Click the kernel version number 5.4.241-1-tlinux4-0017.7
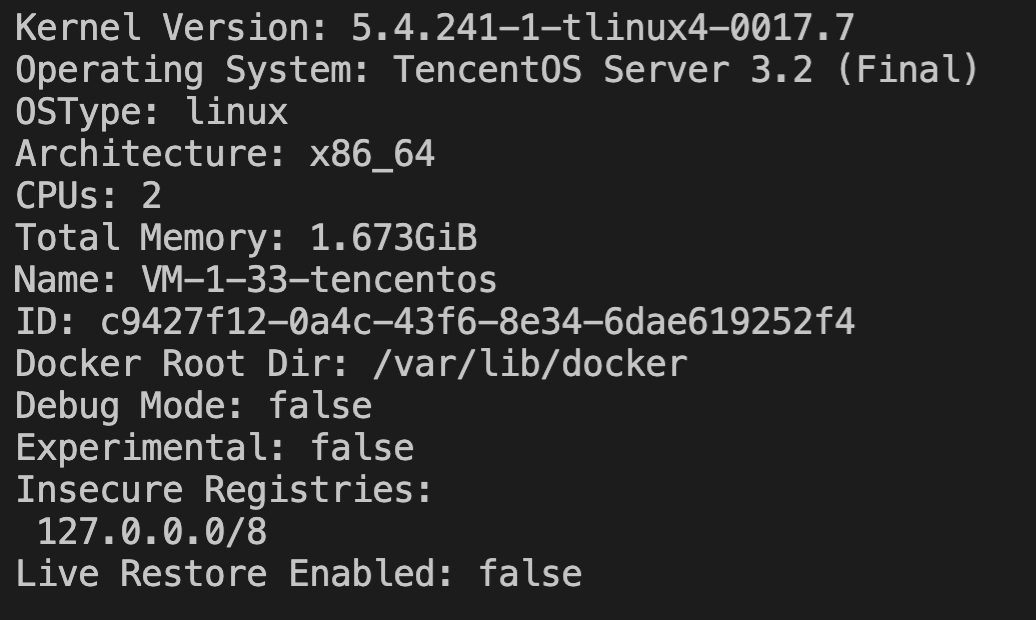Viewport: 1036px width, 620px height. 602,28
